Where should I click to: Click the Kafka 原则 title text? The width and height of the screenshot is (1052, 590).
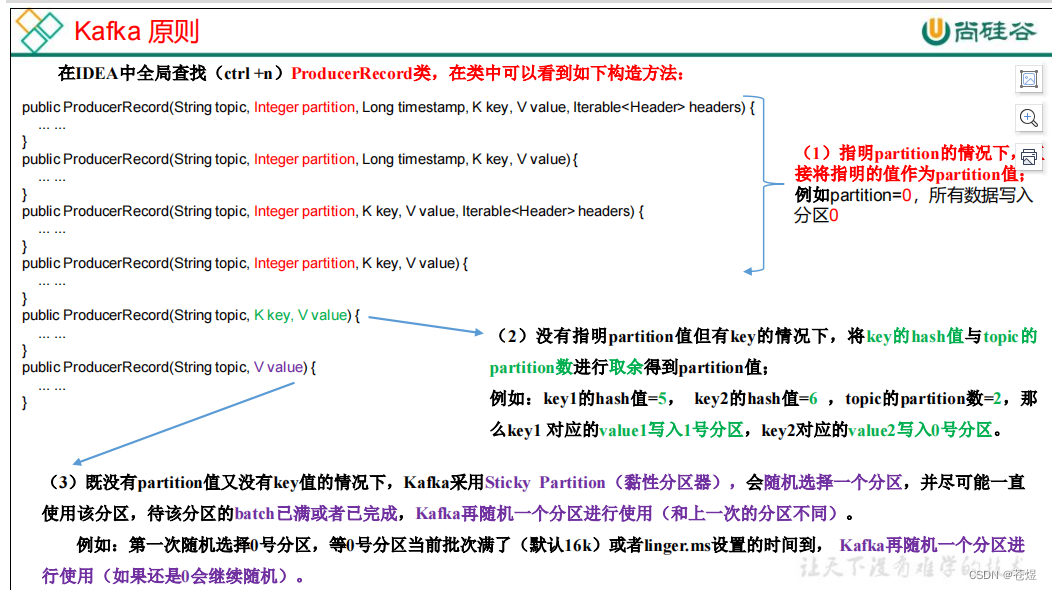point(136,31)
